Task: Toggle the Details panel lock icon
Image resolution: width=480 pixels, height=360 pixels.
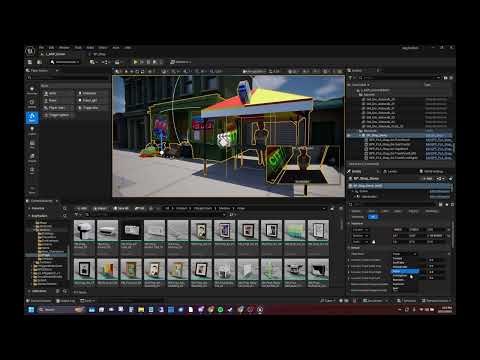Action: pyautogui.click(x=450, y=179)
